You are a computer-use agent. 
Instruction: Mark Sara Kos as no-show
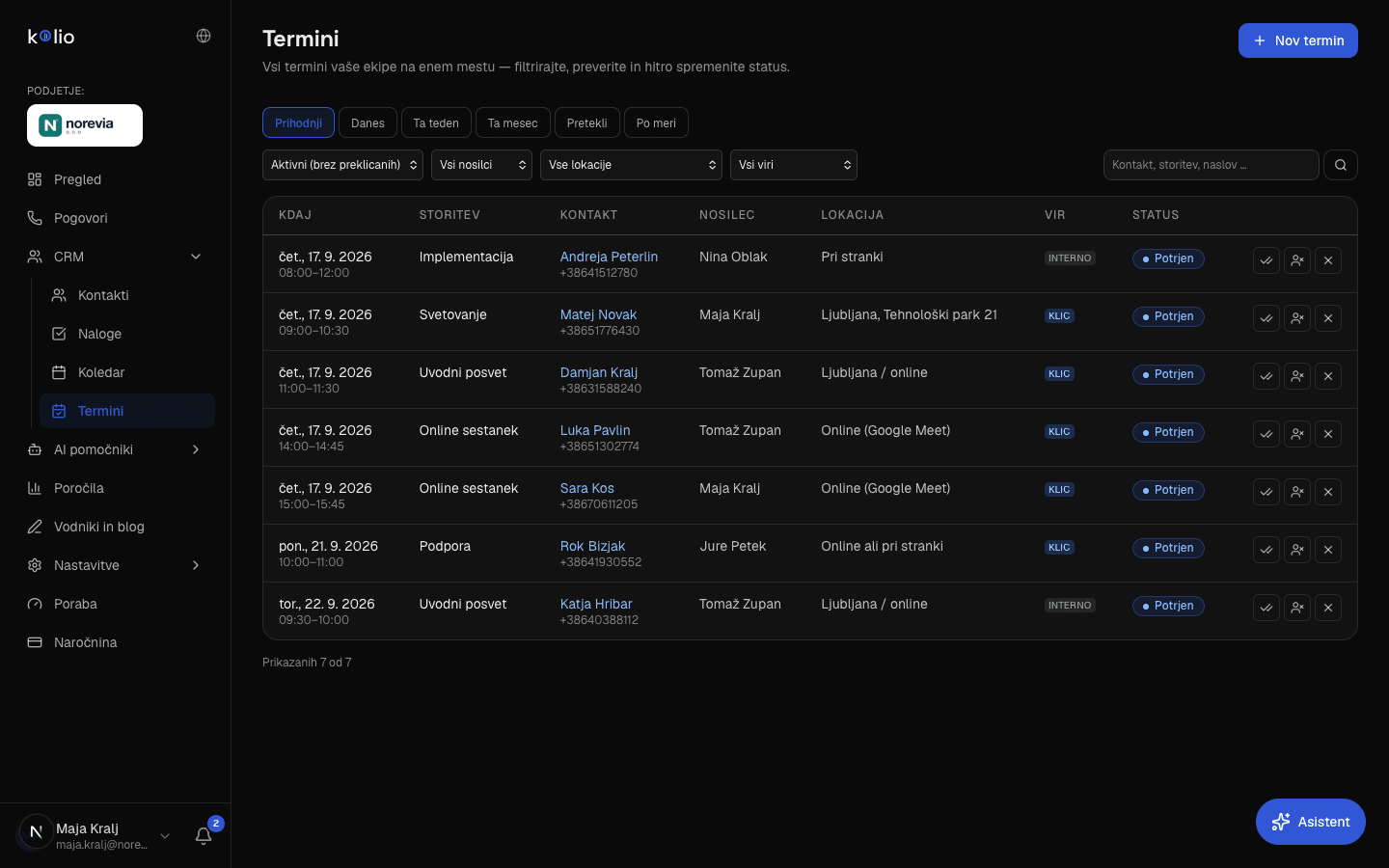click(1297, 492)
